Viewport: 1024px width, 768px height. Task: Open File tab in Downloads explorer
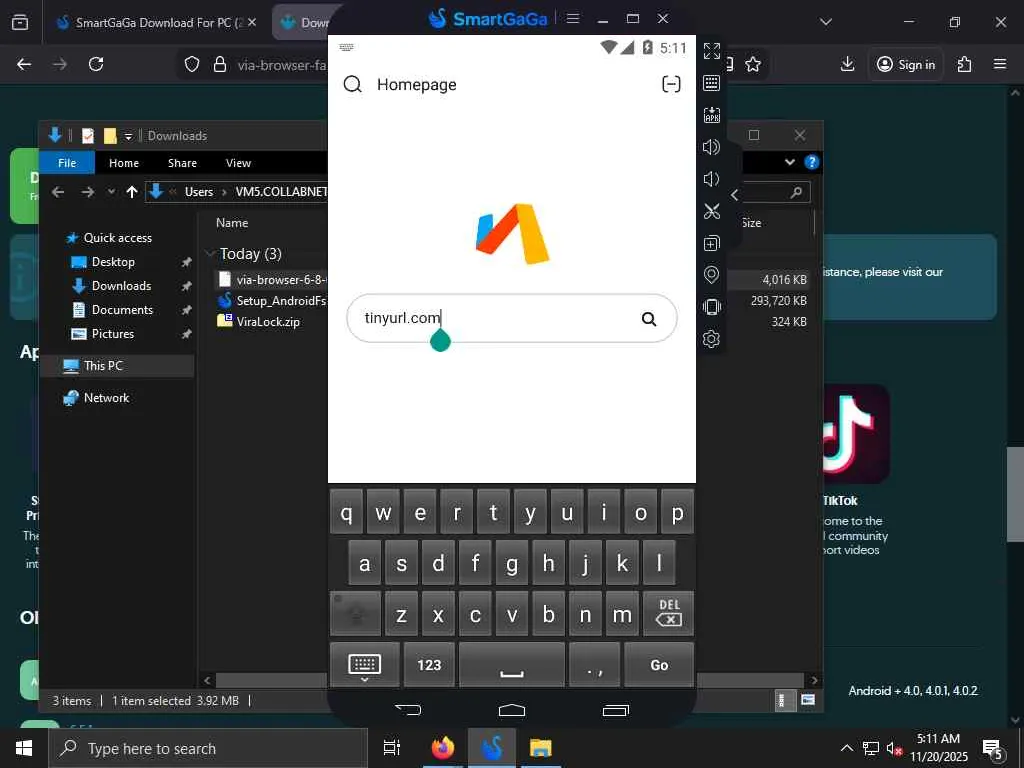point(67,163)
